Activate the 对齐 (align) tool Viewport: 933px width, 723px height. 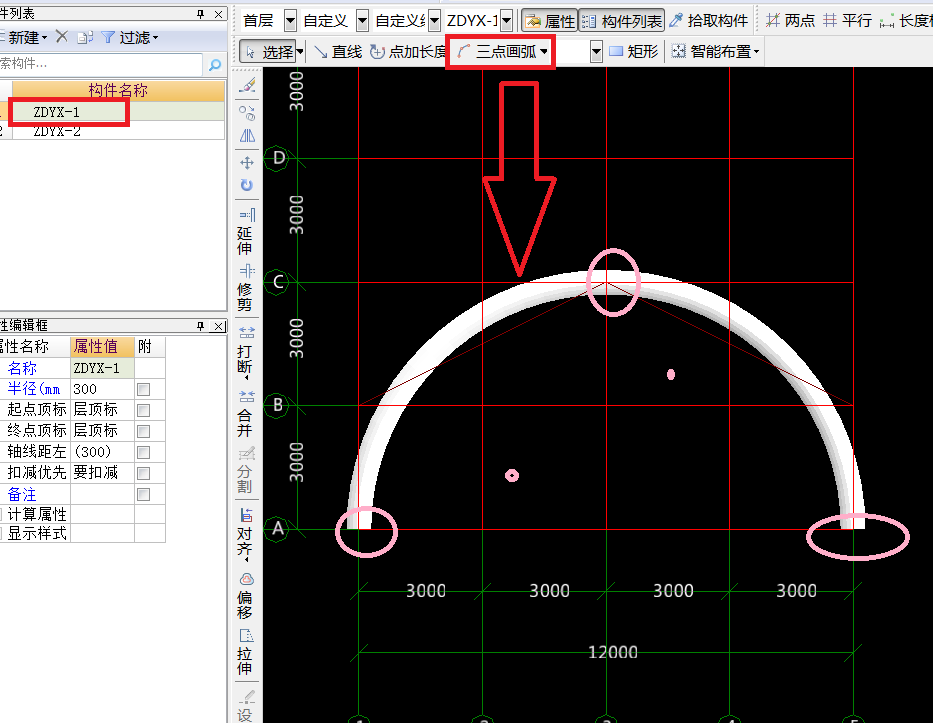[245, 534]
